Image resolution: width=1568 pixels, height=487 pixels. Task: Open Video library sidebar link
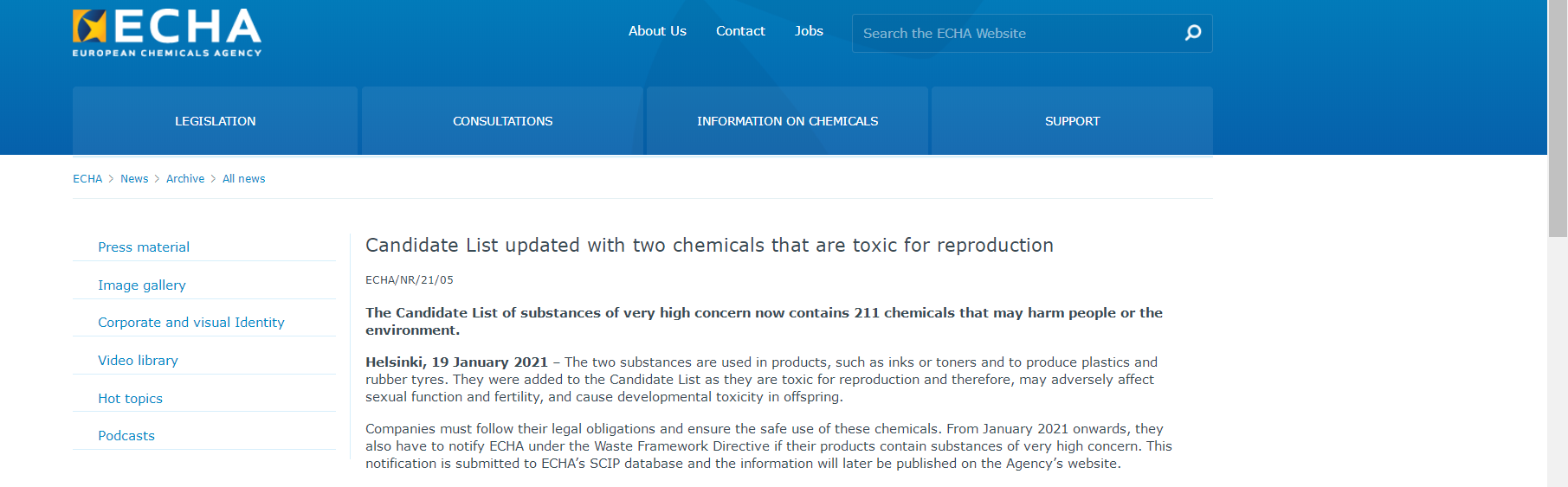(x=138, y=361)
